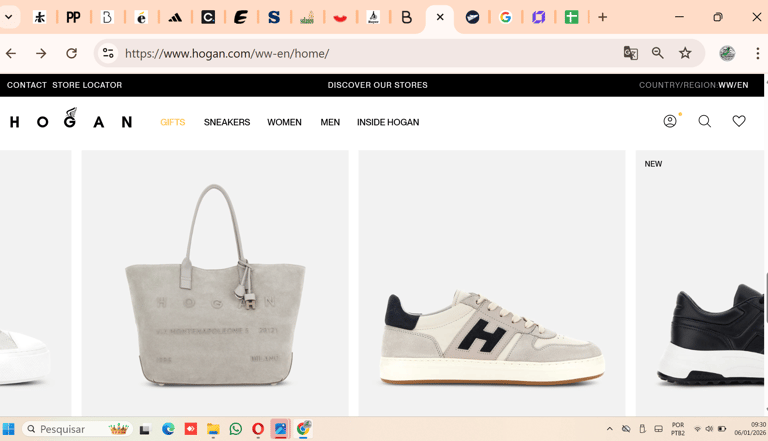Open the Chrome three-dot menu
Viewport: 768px width, 441px height.
tap(757, 53)
